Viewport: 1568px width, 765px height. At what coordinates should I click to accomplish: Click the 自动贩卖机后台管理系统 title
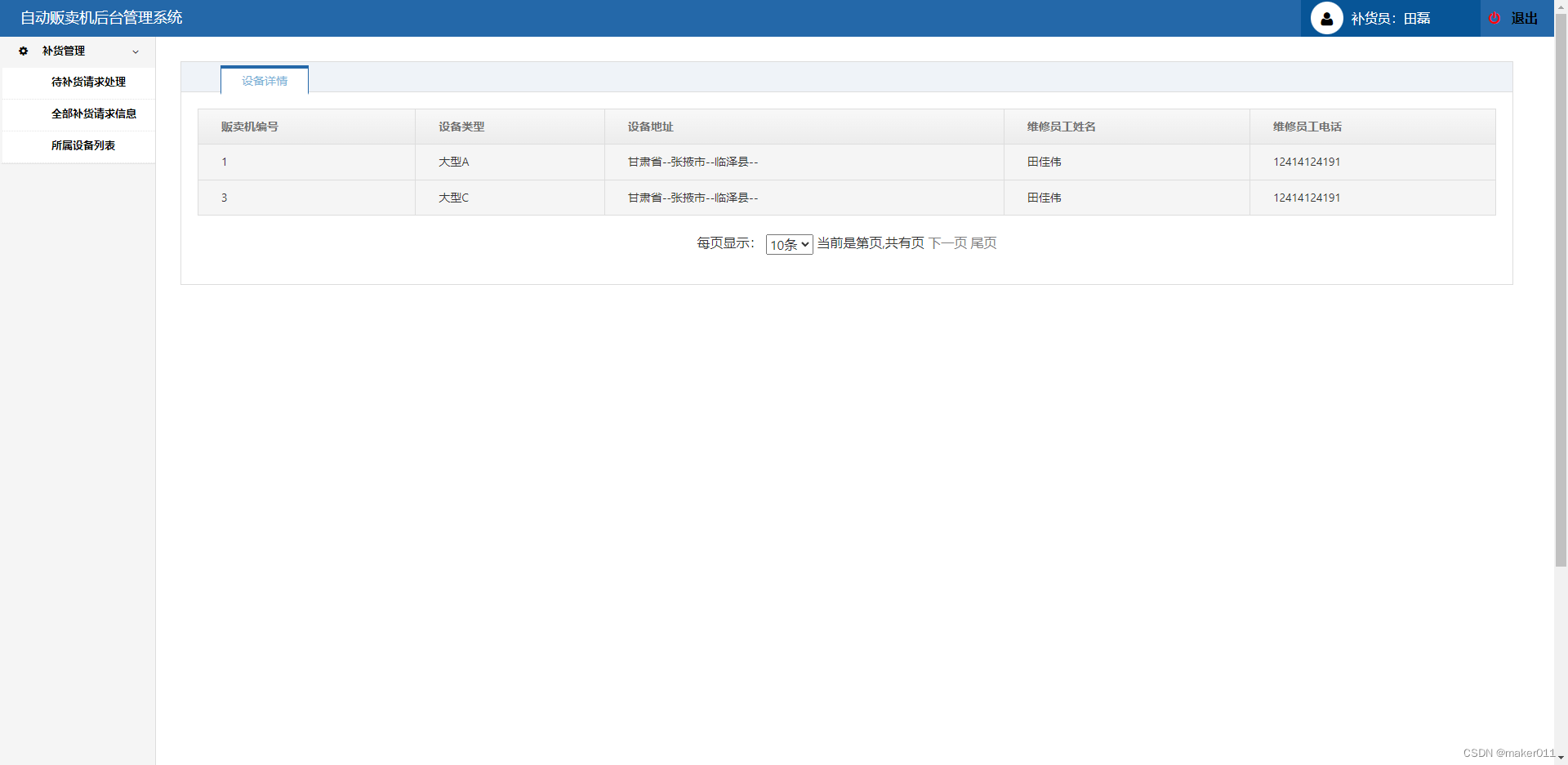tap(101, 18)
